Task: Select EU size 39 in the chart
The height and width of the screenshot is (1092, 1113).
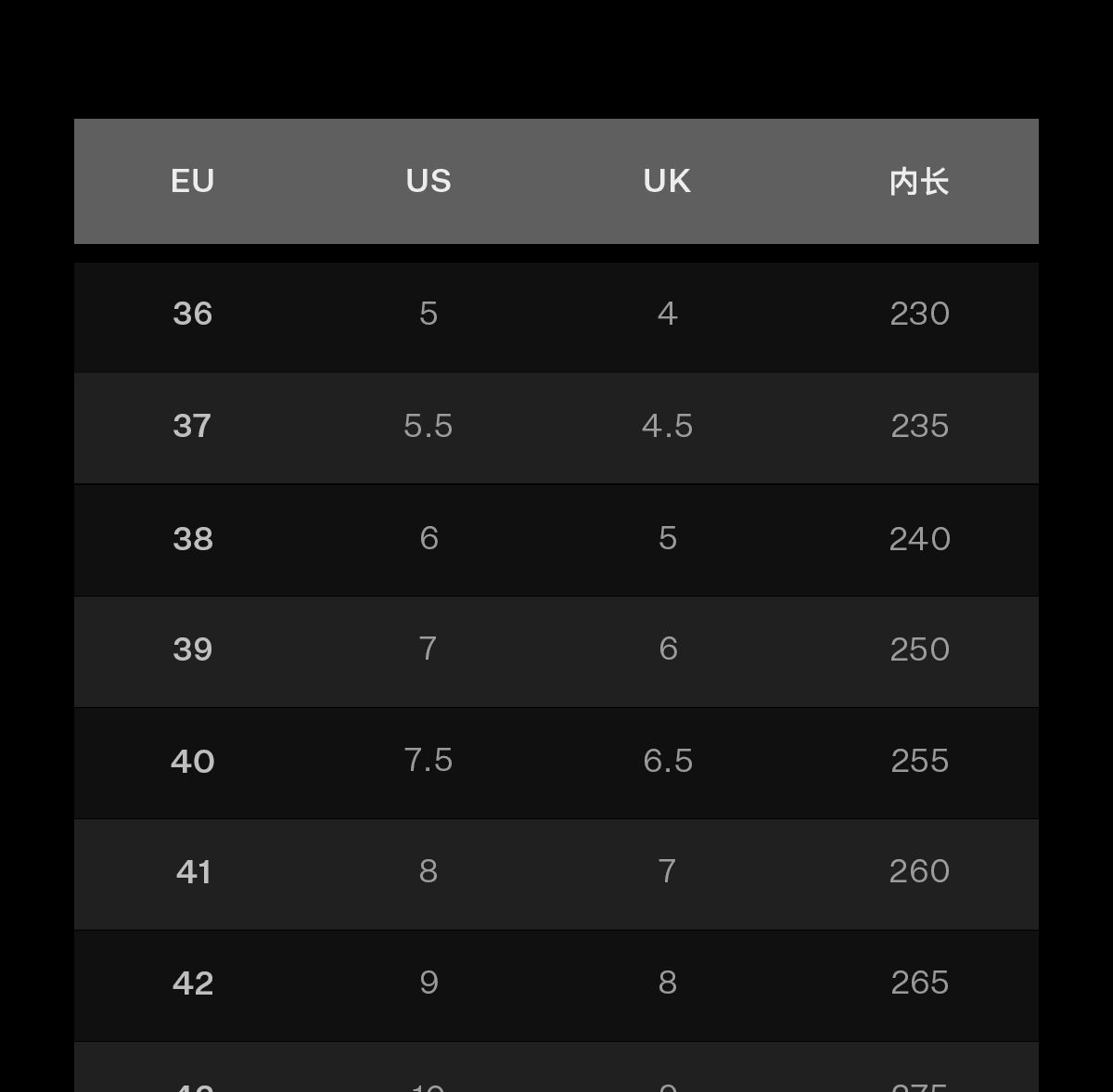Action: (x=193, y=649)
